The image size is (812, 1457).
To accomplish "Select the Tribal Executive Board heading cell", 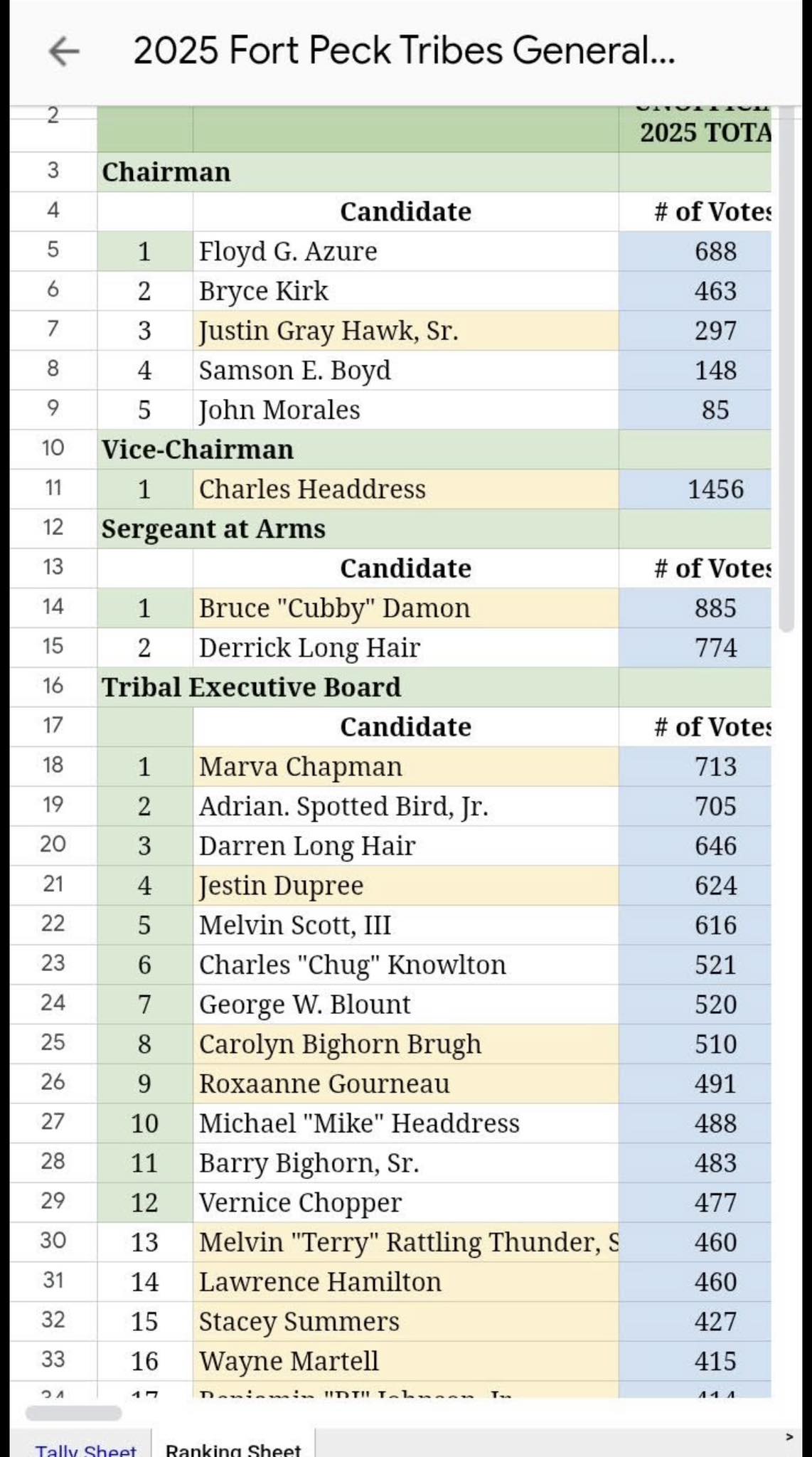I will click(357, 687).
